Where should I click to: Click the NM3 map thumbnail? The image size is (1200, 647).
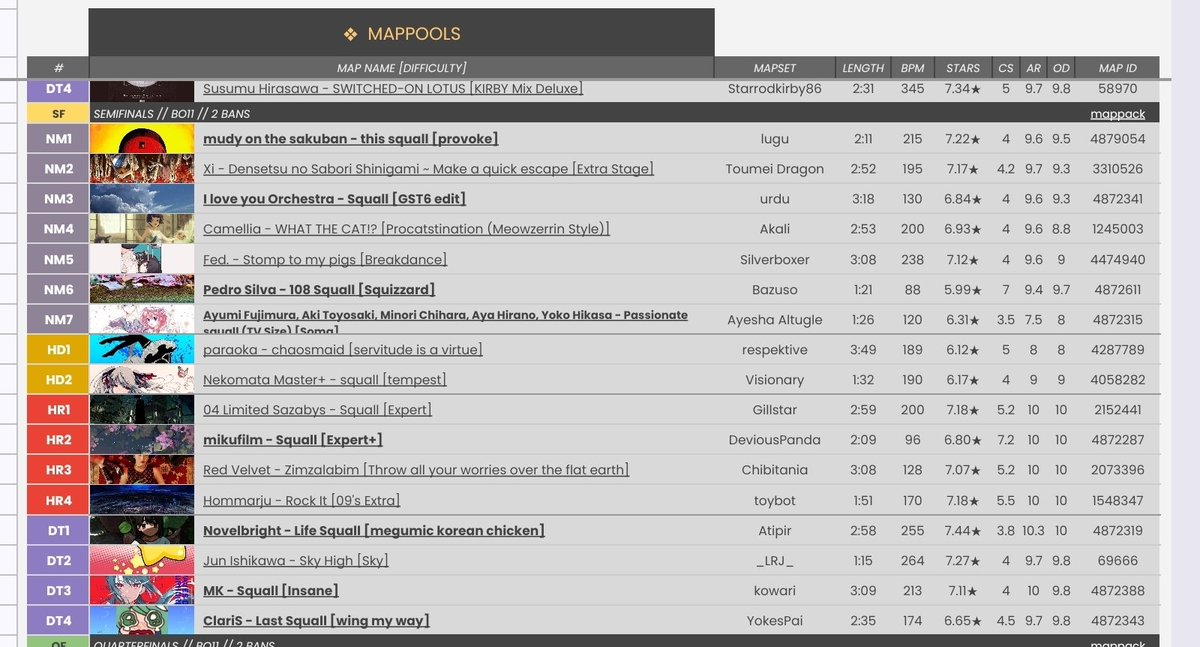(x=142, y=199)
